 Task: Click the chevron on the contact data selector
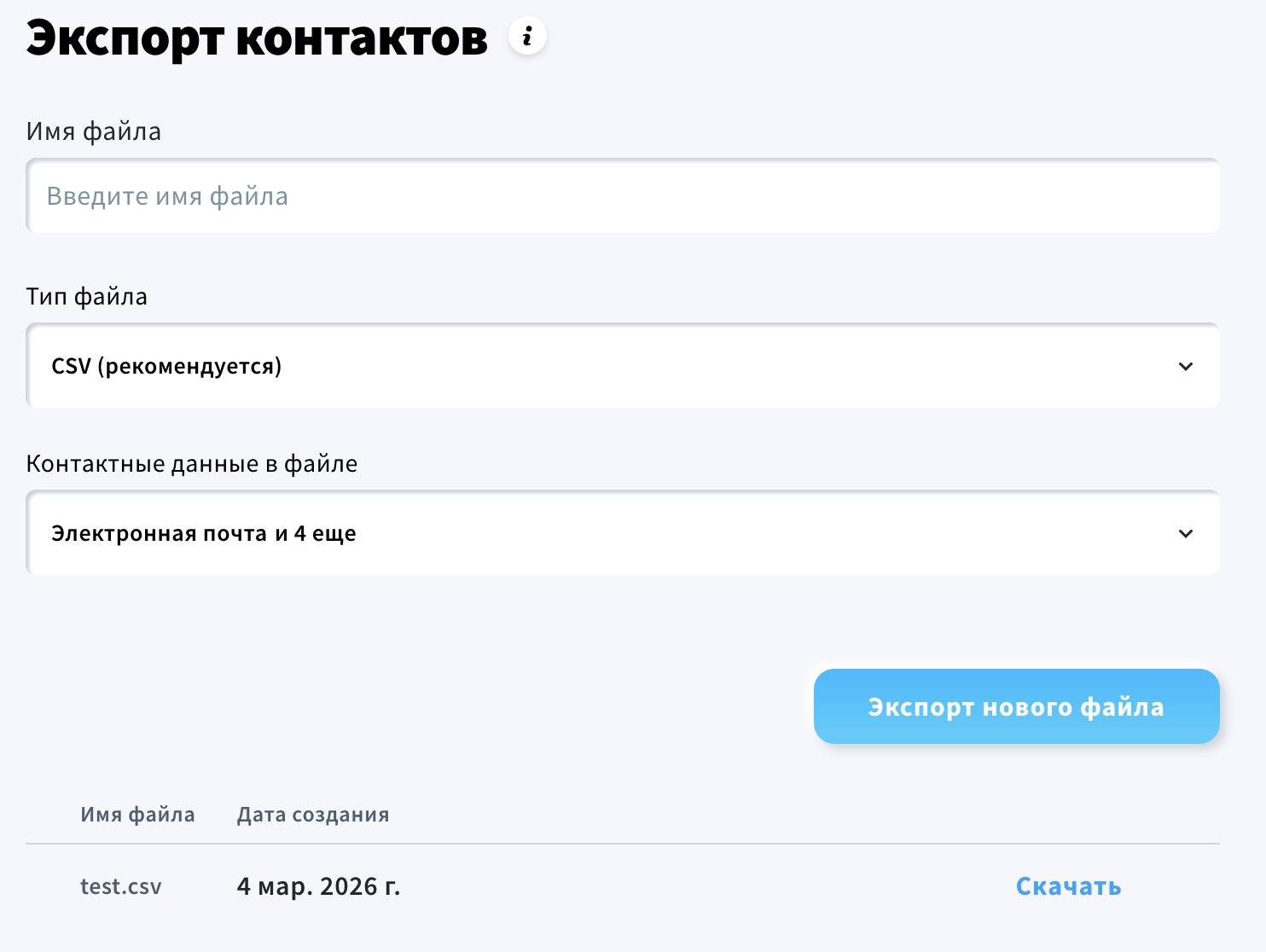coord(1186,533)
